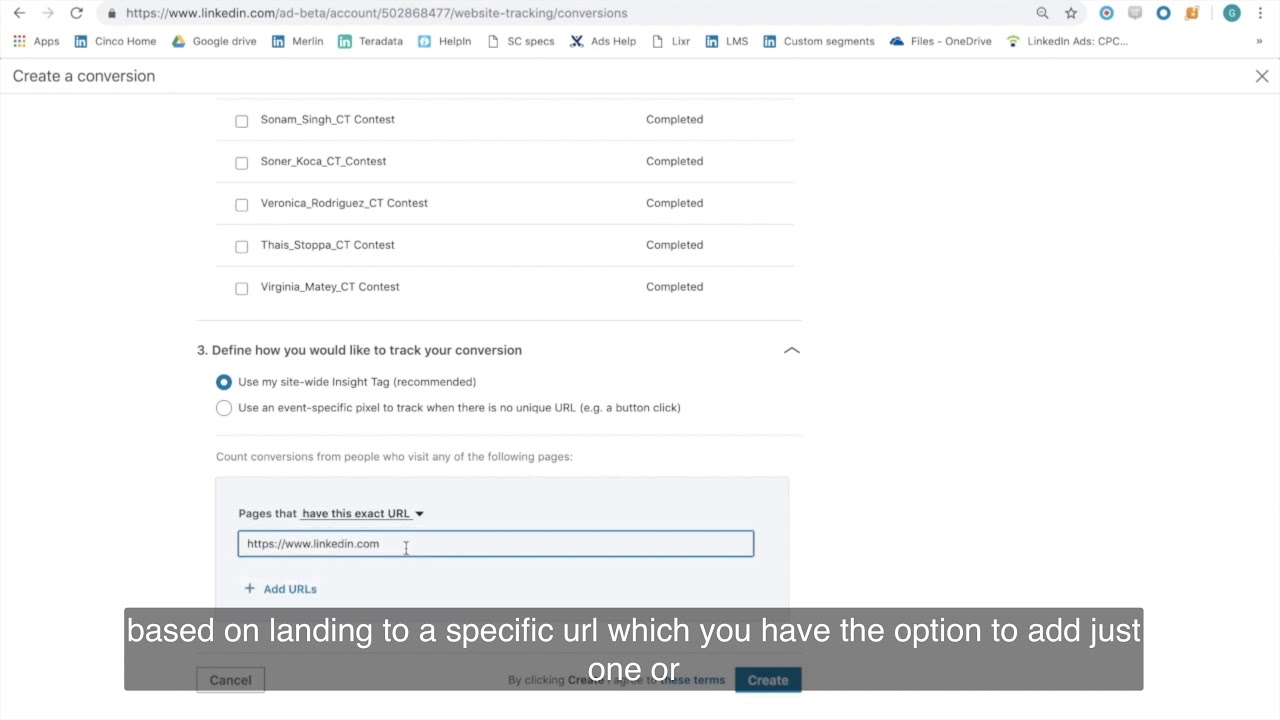This screenshot has height=720, width=1280.
Task: Reload the page
Action: (x=76, y=13)
